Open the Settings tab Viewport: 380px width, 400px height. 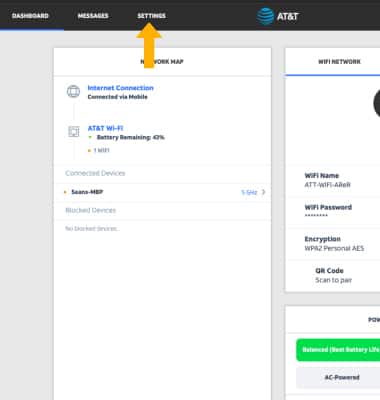coord(152,16)
